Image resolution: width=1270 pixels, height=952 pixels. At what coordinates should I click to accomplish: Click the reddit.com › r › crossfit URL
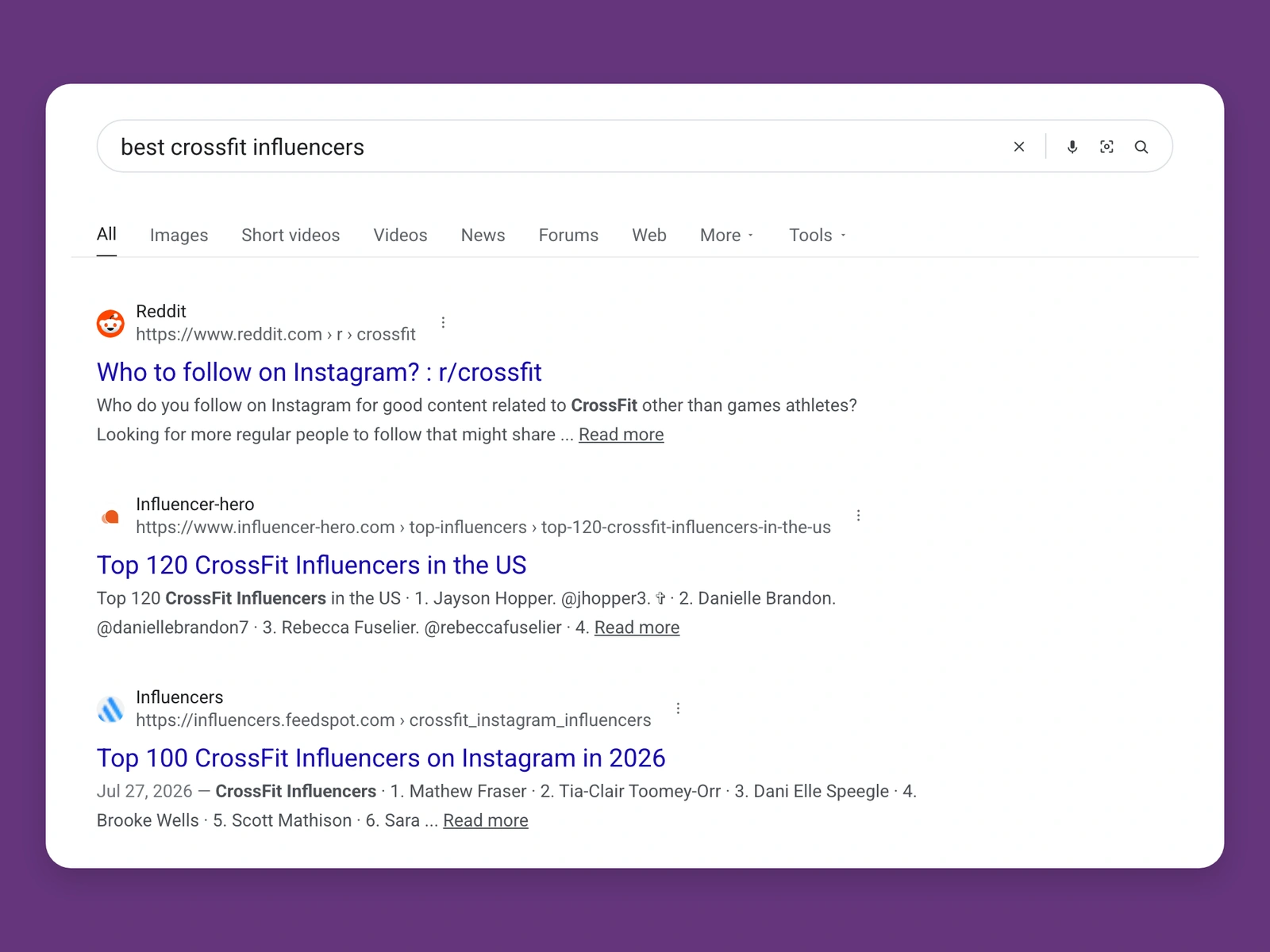point(275,334)
